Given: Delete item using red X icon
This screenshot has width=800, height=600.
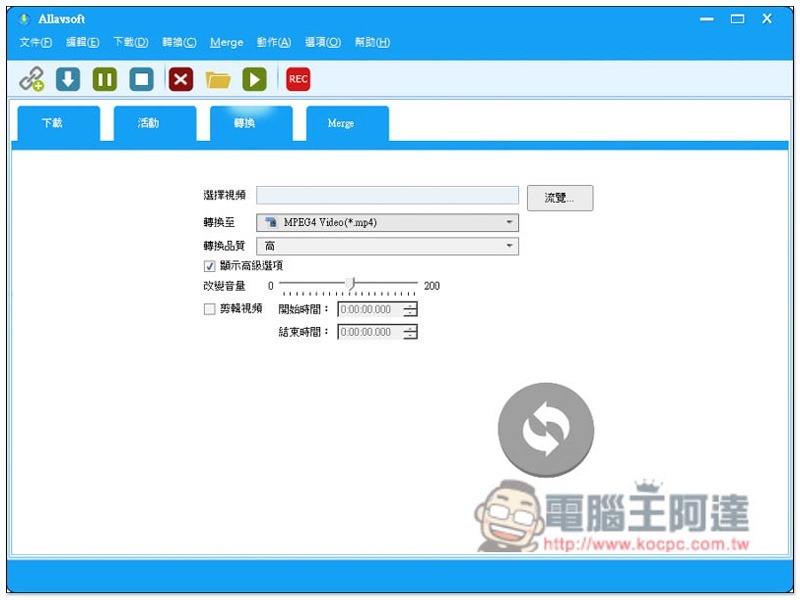Looking at the screenshot, I should tap(181, 79).
